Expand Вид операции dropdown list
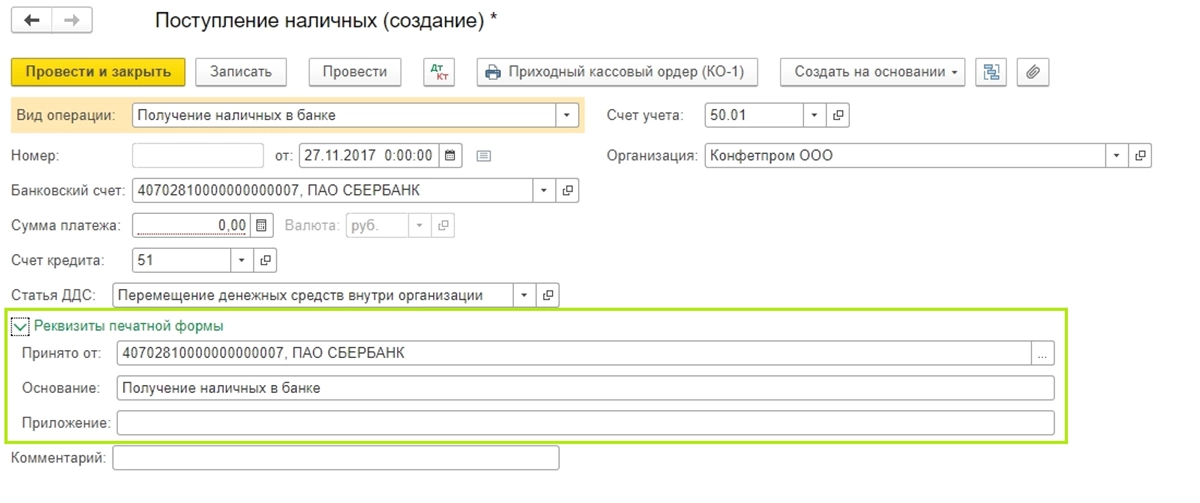 pos(568,115)
